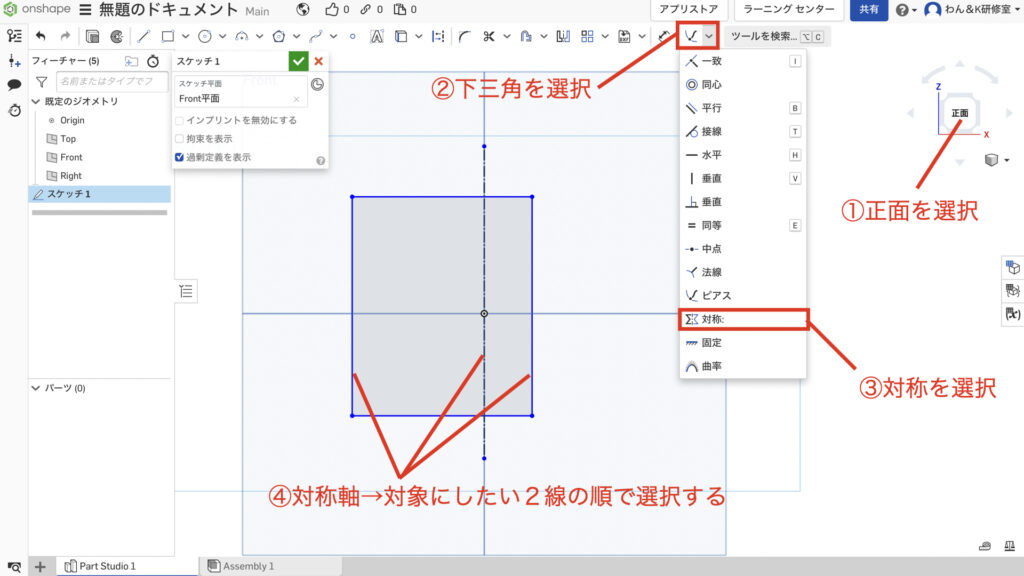Screen dimensions: 1024x576
Task: Select the Dimension tool
Action: coord(664,37)
